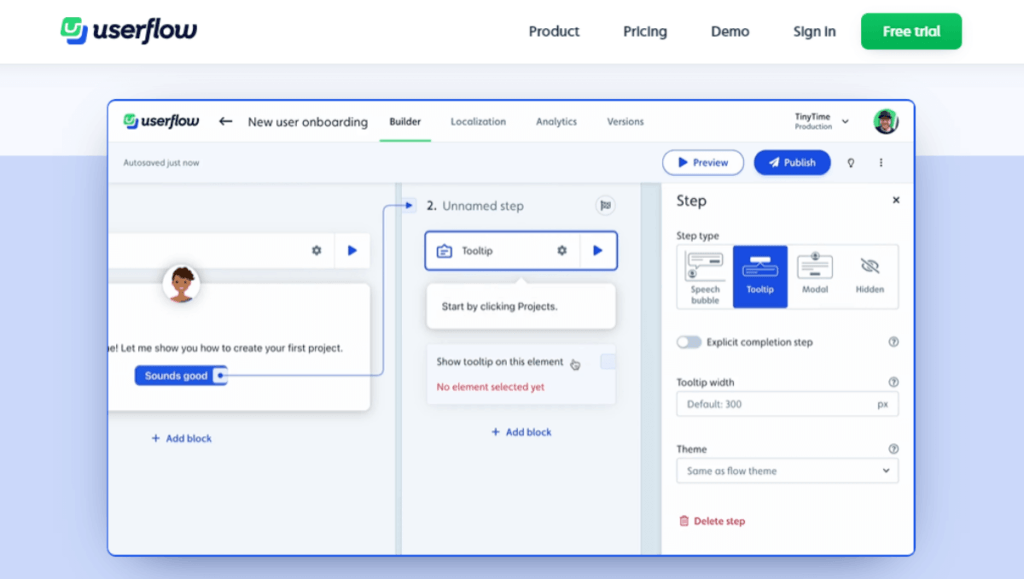
Task: Switch to the Localization tab
Action: tap(478, 121)
